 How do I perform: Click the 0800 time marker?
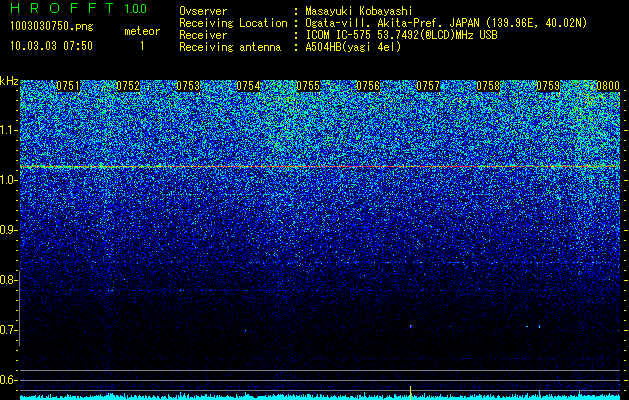point(608,86)
